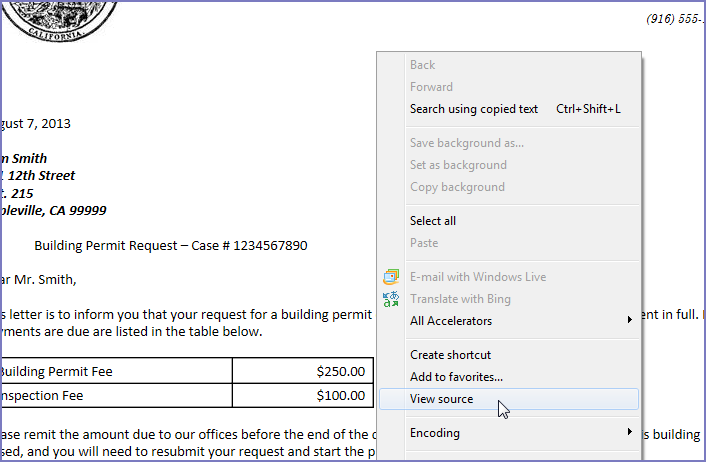Click the Translate with Bing icon
Viewport: 706px width, 462px height.
tap(391, 299)
